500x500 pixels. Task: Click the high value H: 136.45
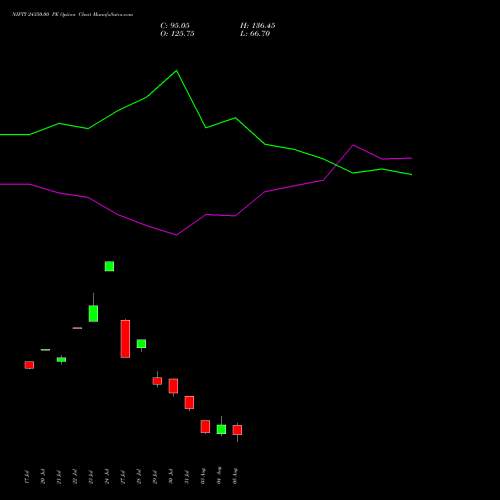(x=258, y=26)
